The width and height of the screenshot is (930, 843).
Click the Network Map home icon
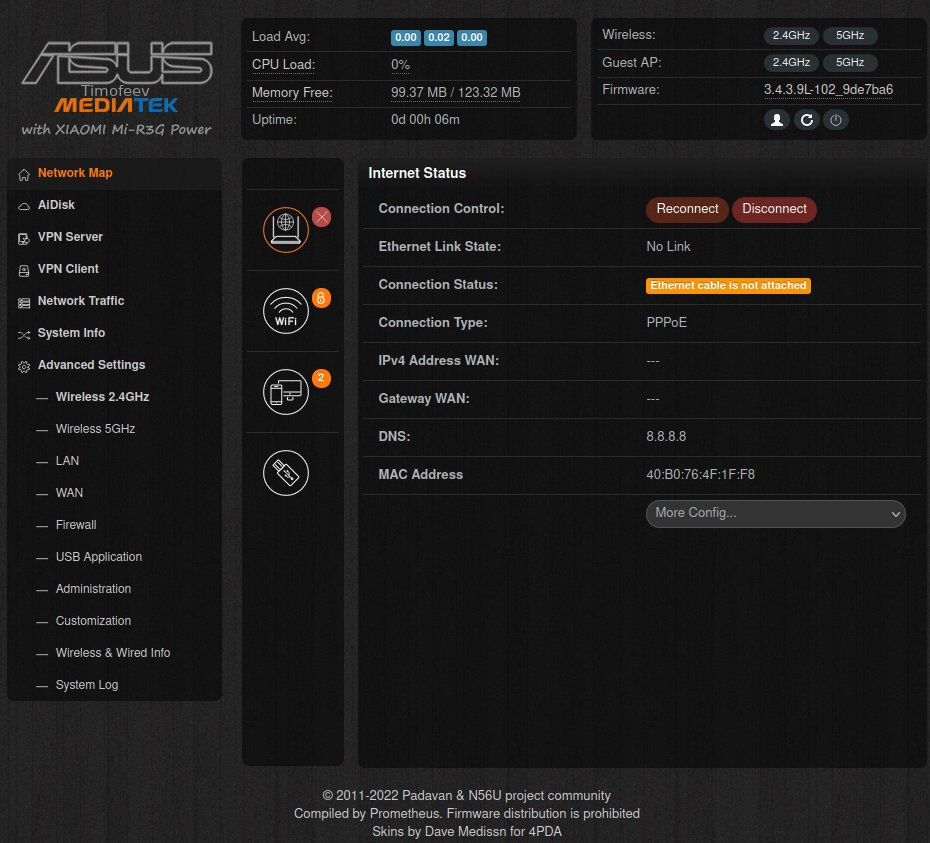(x=24, y=174)
